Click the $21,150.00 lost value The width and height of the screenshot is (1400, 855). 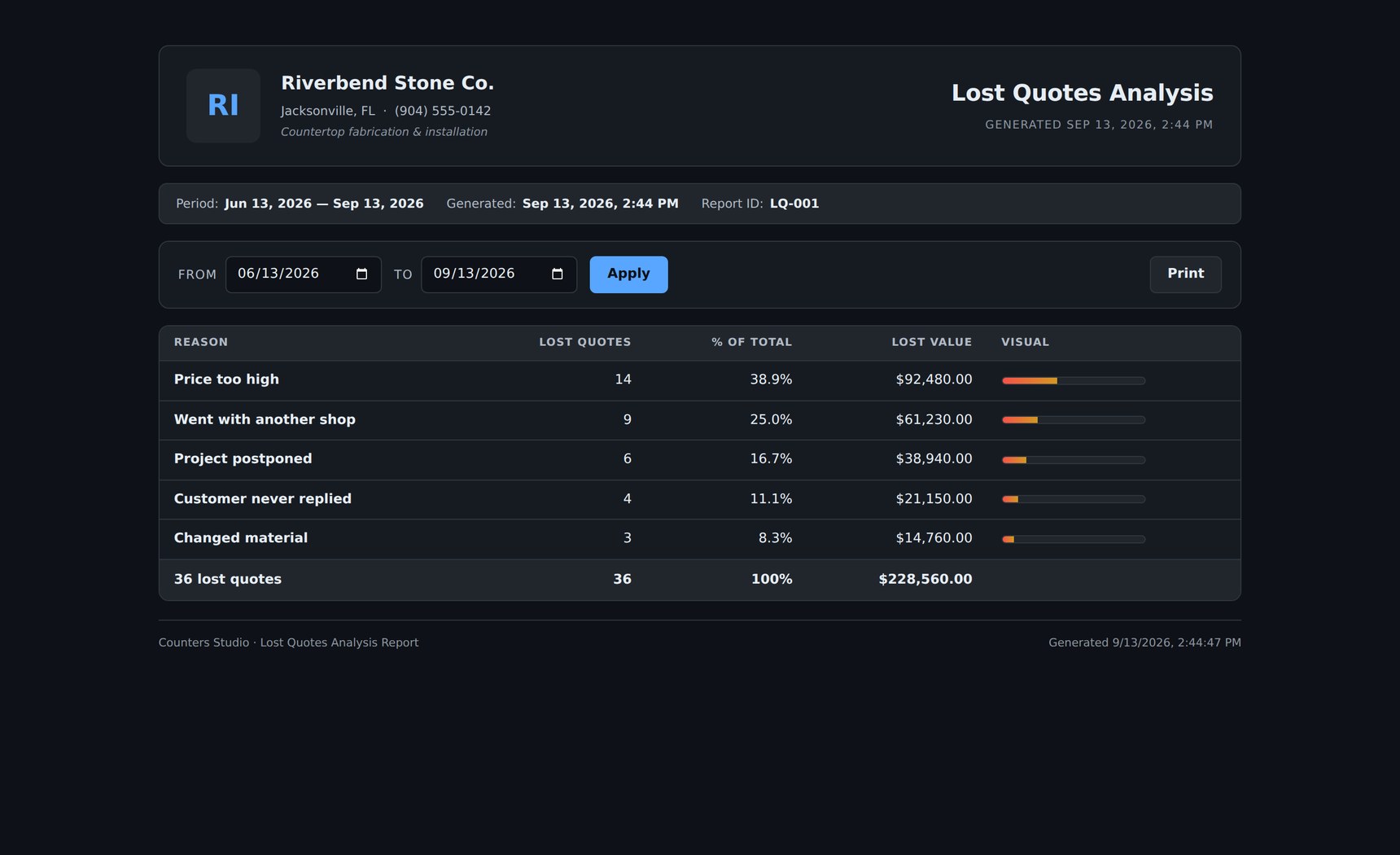[934, 498]
